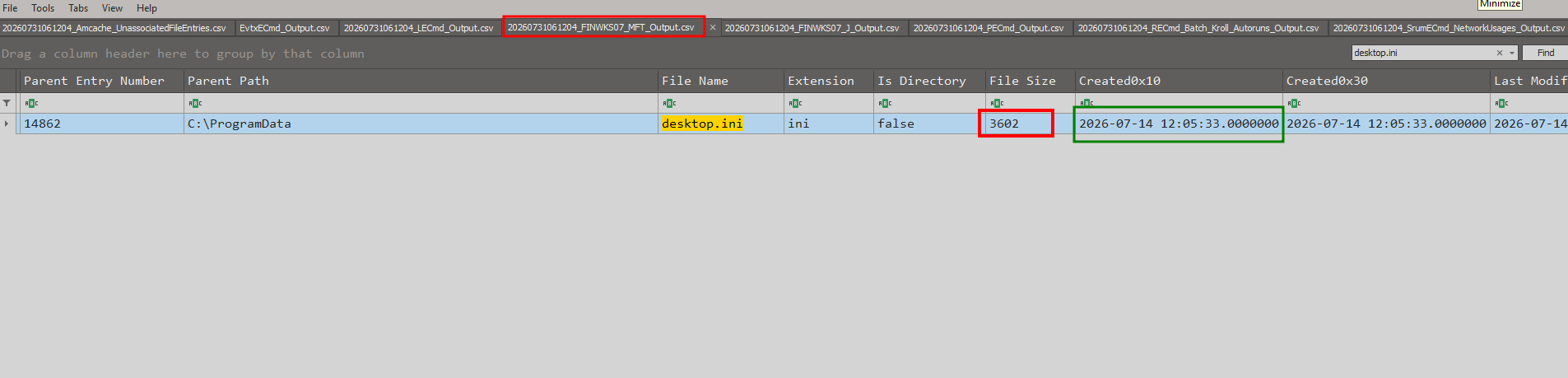Image resolution: width=1568 pixels, height=378 pixels.
Task: Click the Parent Path filter condition icon
Action: click(195, 103)
